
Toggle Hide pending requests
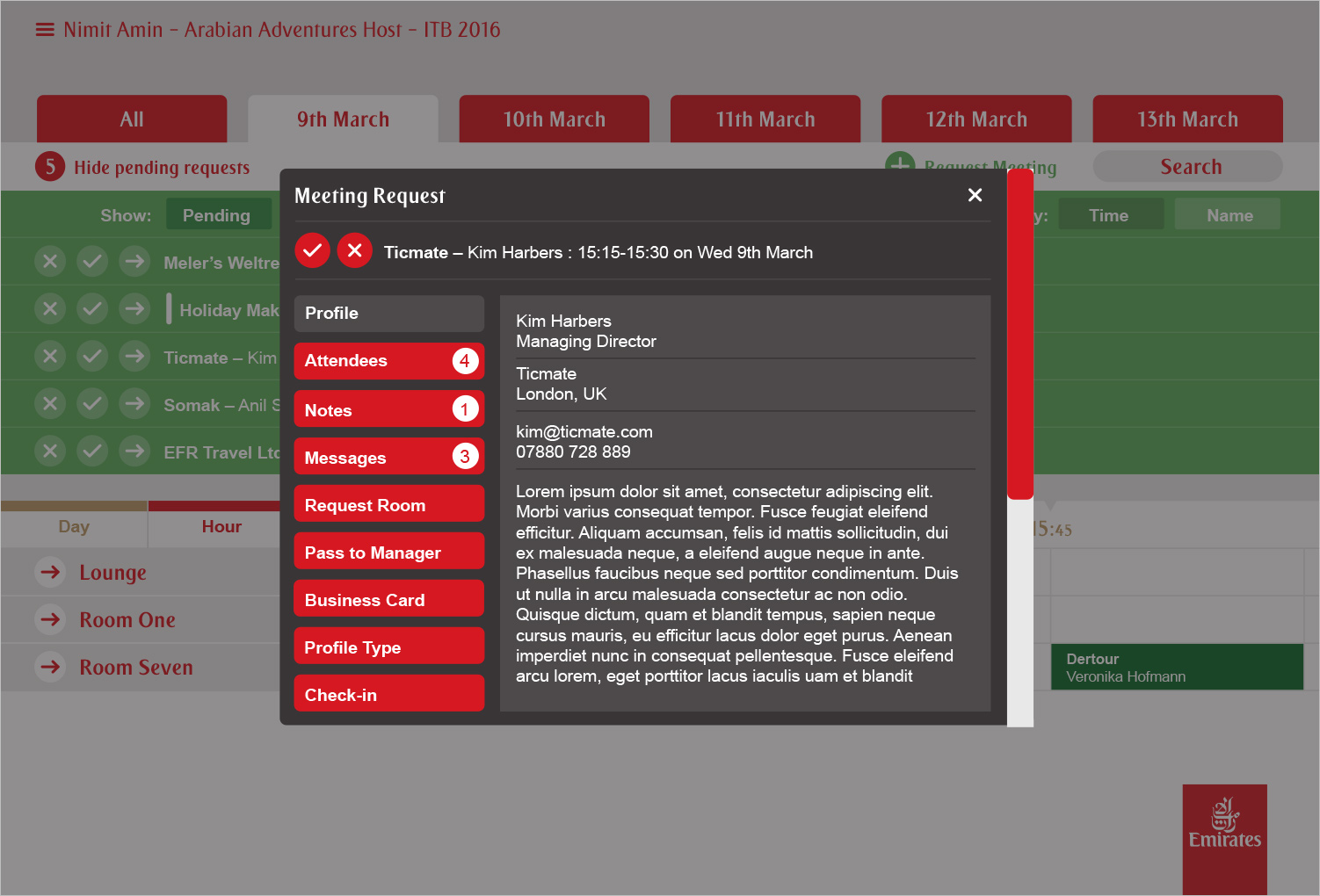coord(162,167)
